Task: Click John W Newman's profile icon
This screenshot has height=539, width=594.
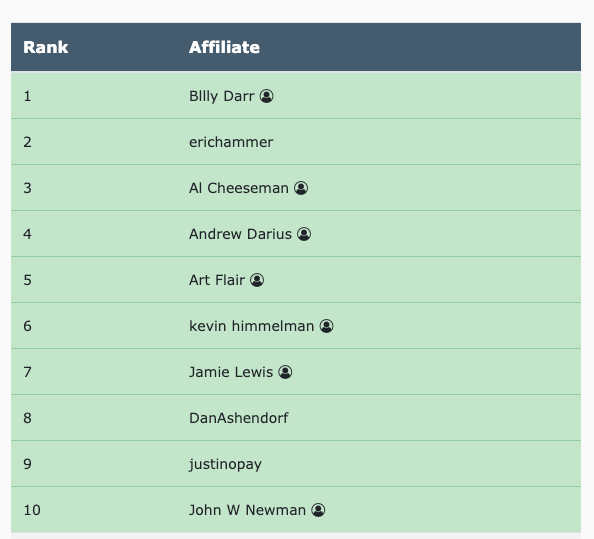Action: click(318, 510)
